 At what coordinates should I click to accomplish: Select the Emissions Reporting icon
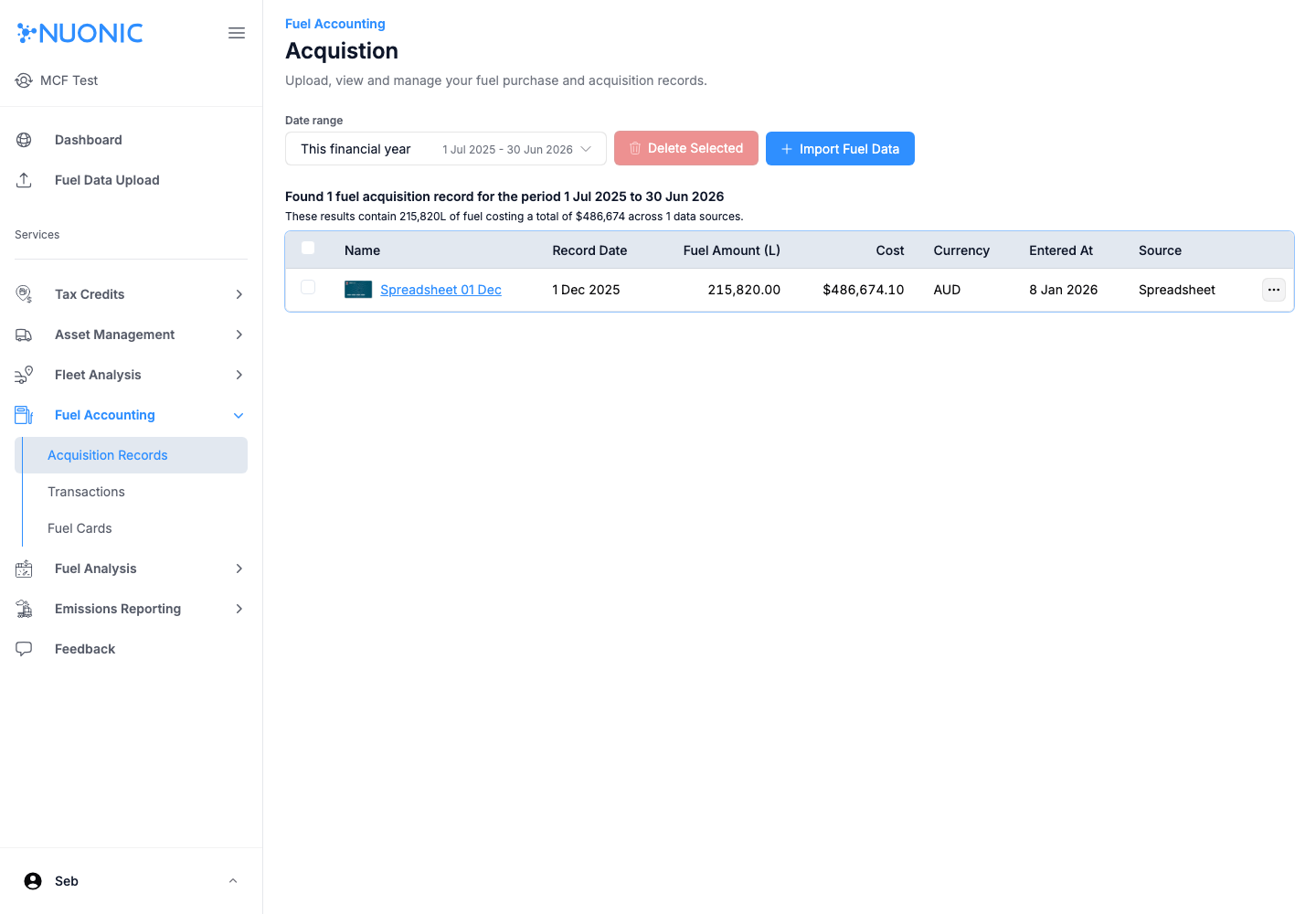(23, 608)
